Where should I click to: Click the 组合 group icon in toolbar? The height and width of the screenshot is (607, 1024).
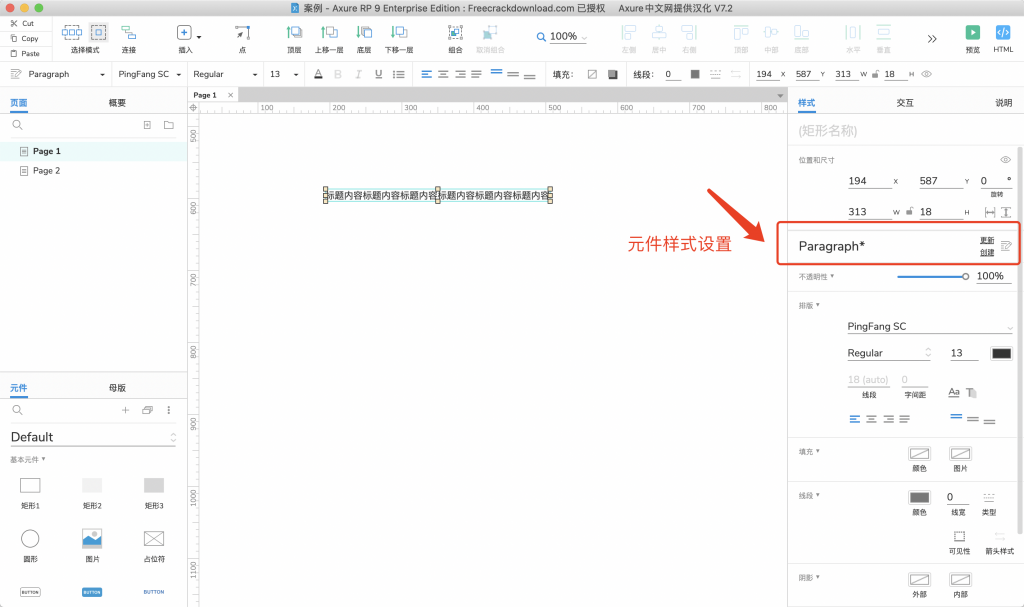(455, 33)
